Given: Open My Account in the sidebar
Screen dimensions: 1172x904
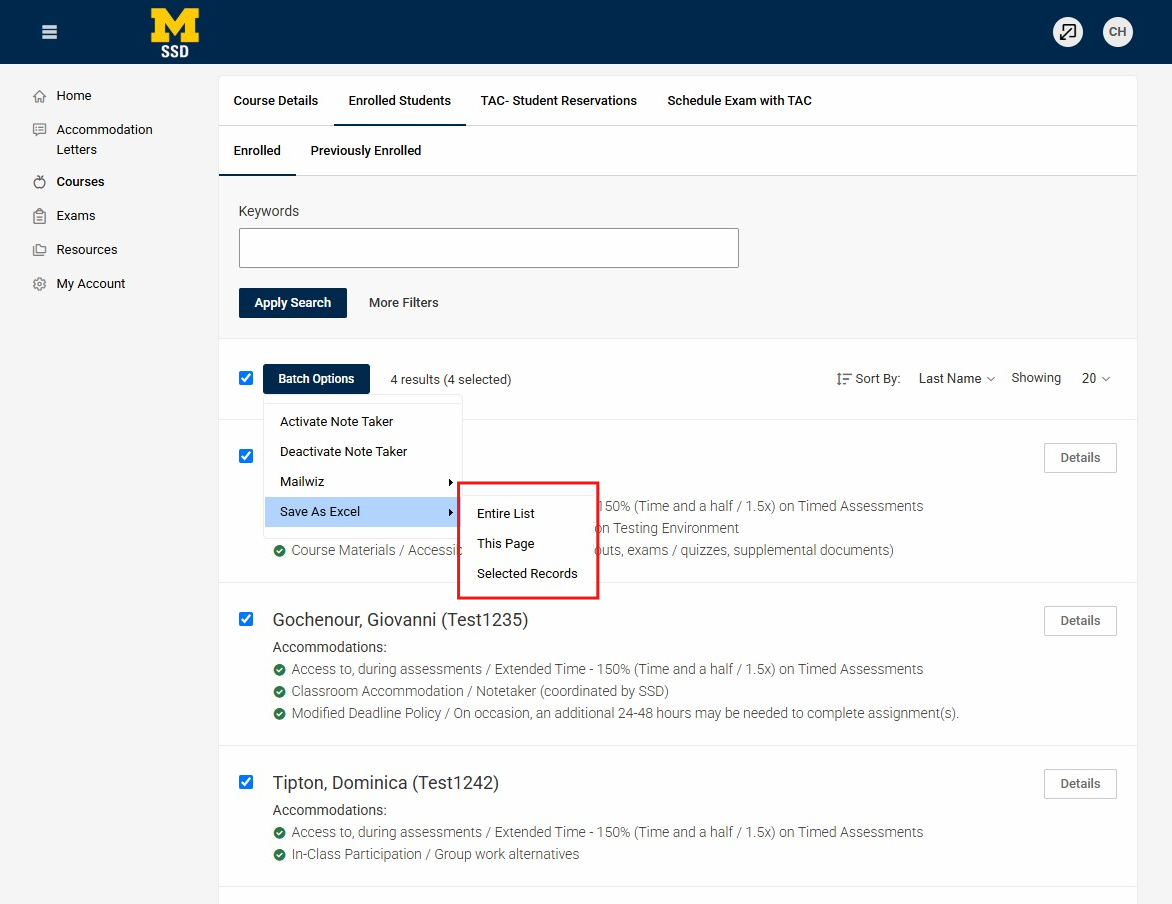Looking at the screenshot, I should click(90, 284).
